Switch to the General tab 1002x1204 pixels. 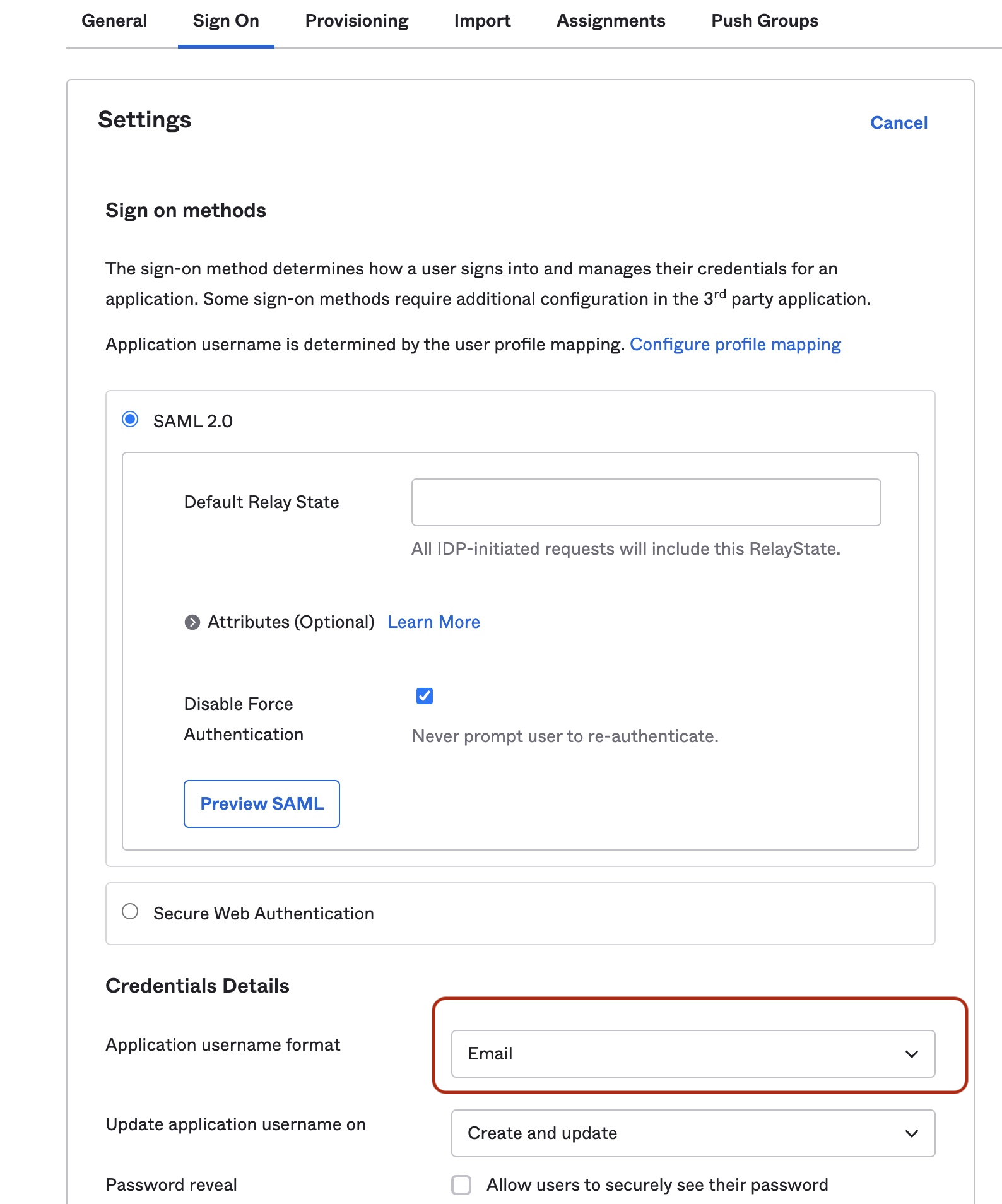pos(114,21)
